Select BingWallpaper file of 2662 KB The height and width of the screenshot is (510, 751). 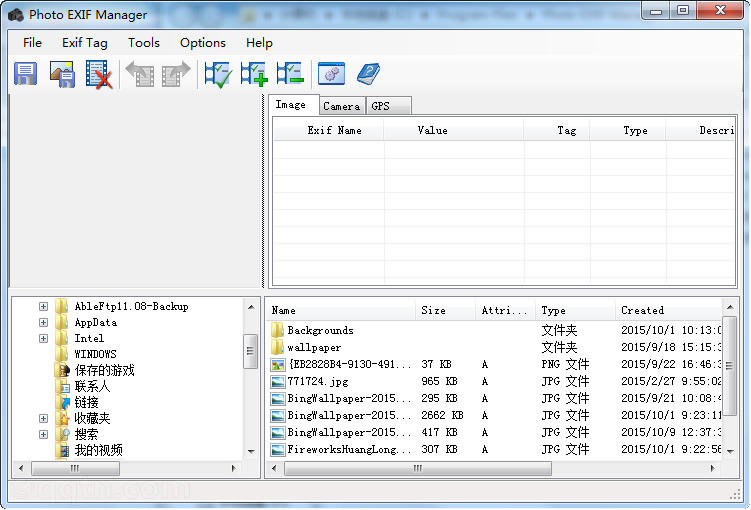(349, 416)
